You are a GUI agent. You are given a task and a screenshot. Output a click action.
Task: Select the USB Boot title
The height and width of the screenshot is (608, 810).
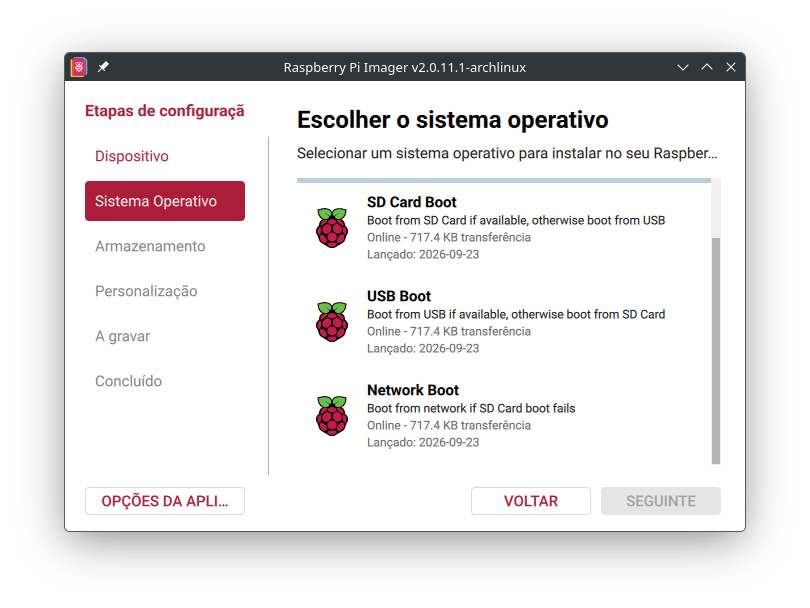399,296
